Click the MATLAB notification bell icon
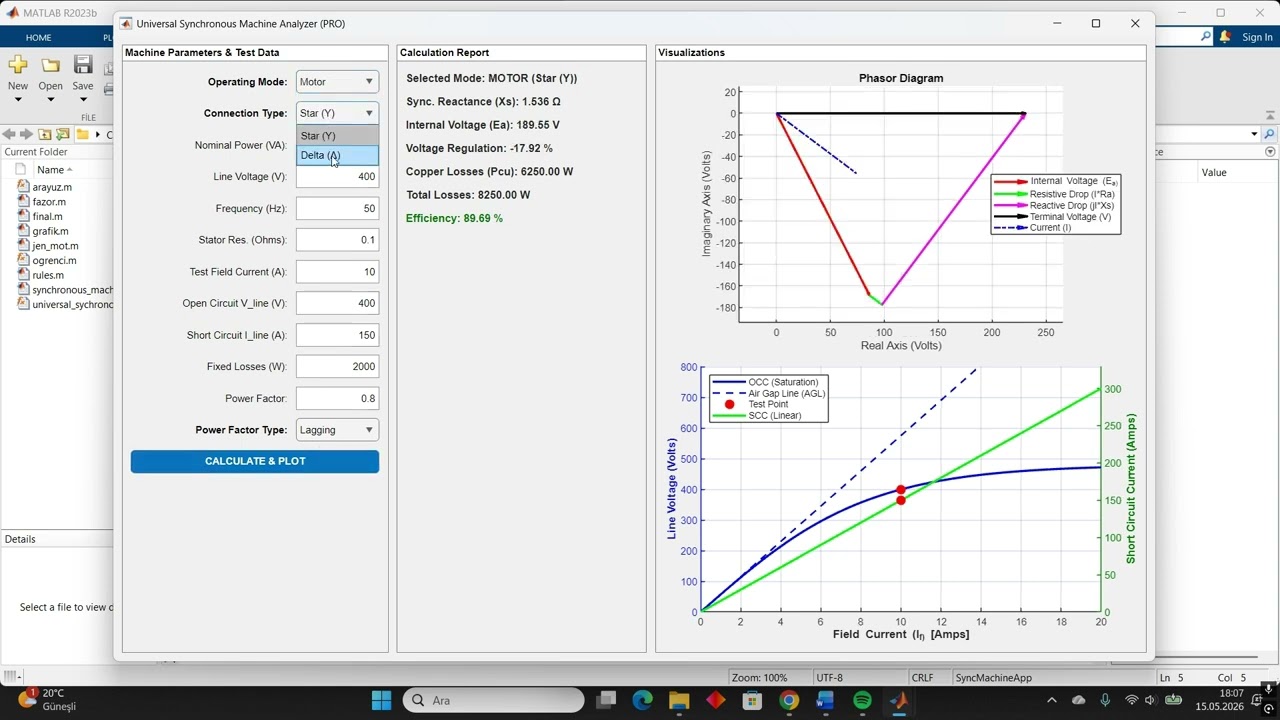The width and height of the screenshot is (1280, 720). point(1225,37)
